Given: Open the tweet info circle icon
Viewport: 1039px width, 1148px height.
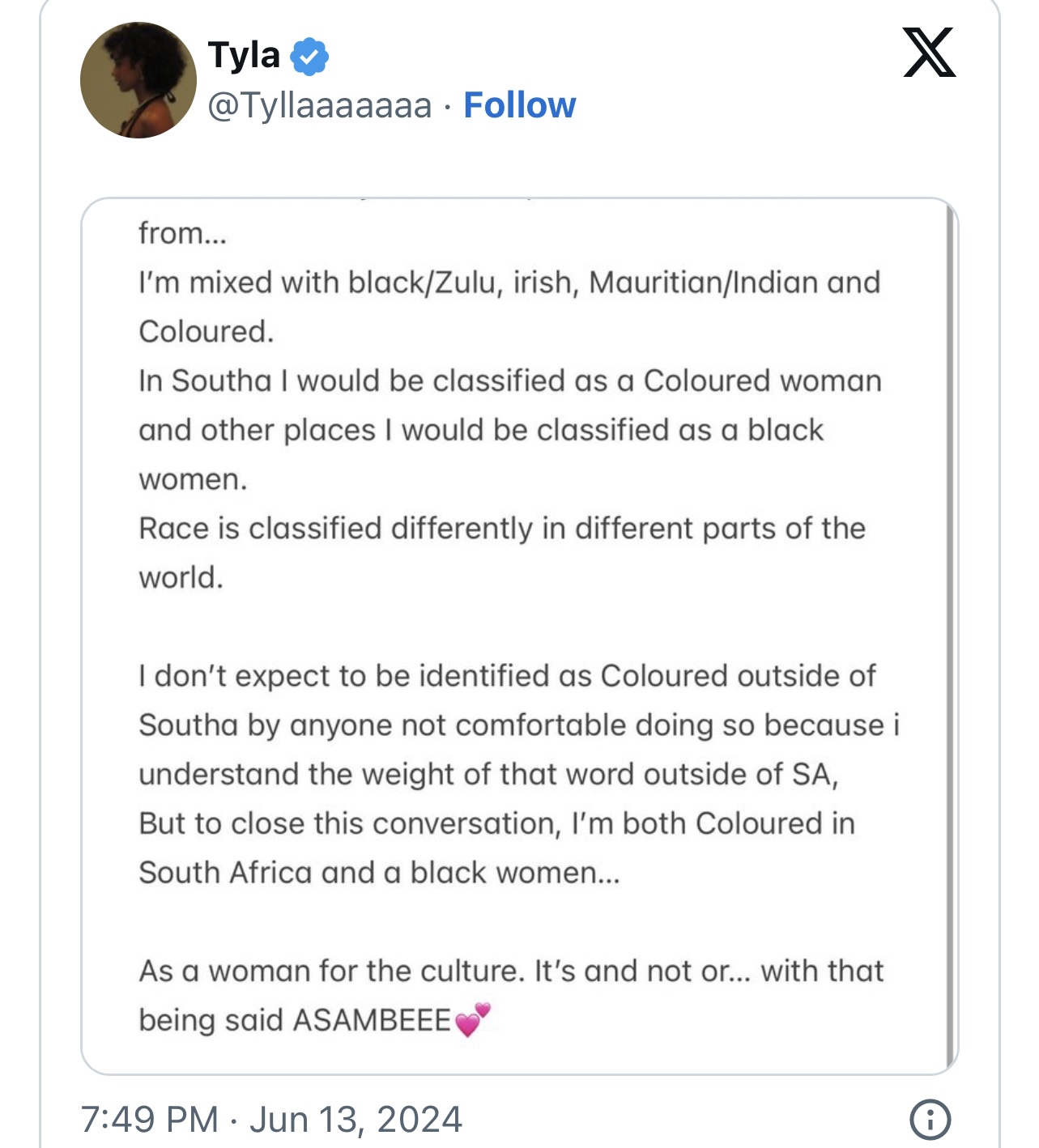Looking at the screenshot, I should click(x=930, y=1120).
